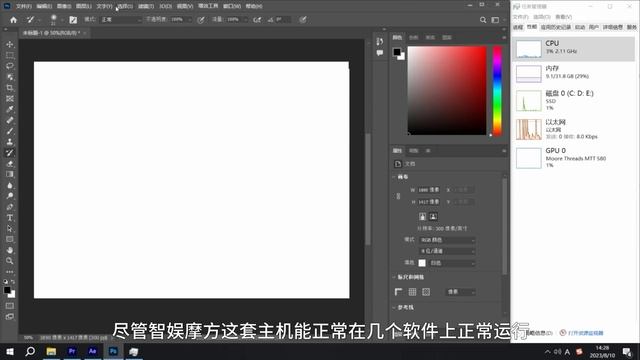Select the Frame tool
The width and height of the screenshot is (640, 360).
[10, 99]
